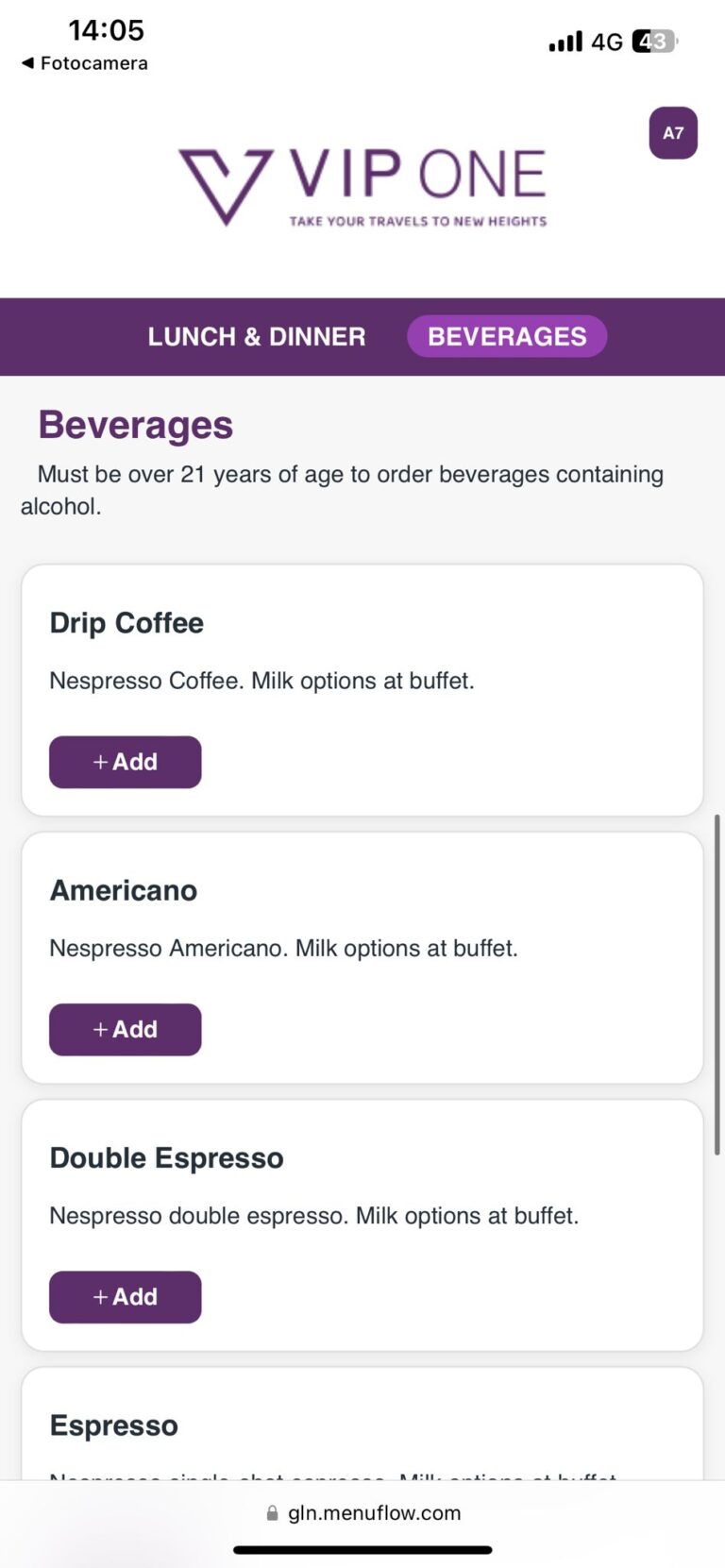The width and height of the screenshot is (725, 1568).
Task: Tap the cellular signal strength icon
Action: coord(565,42)
